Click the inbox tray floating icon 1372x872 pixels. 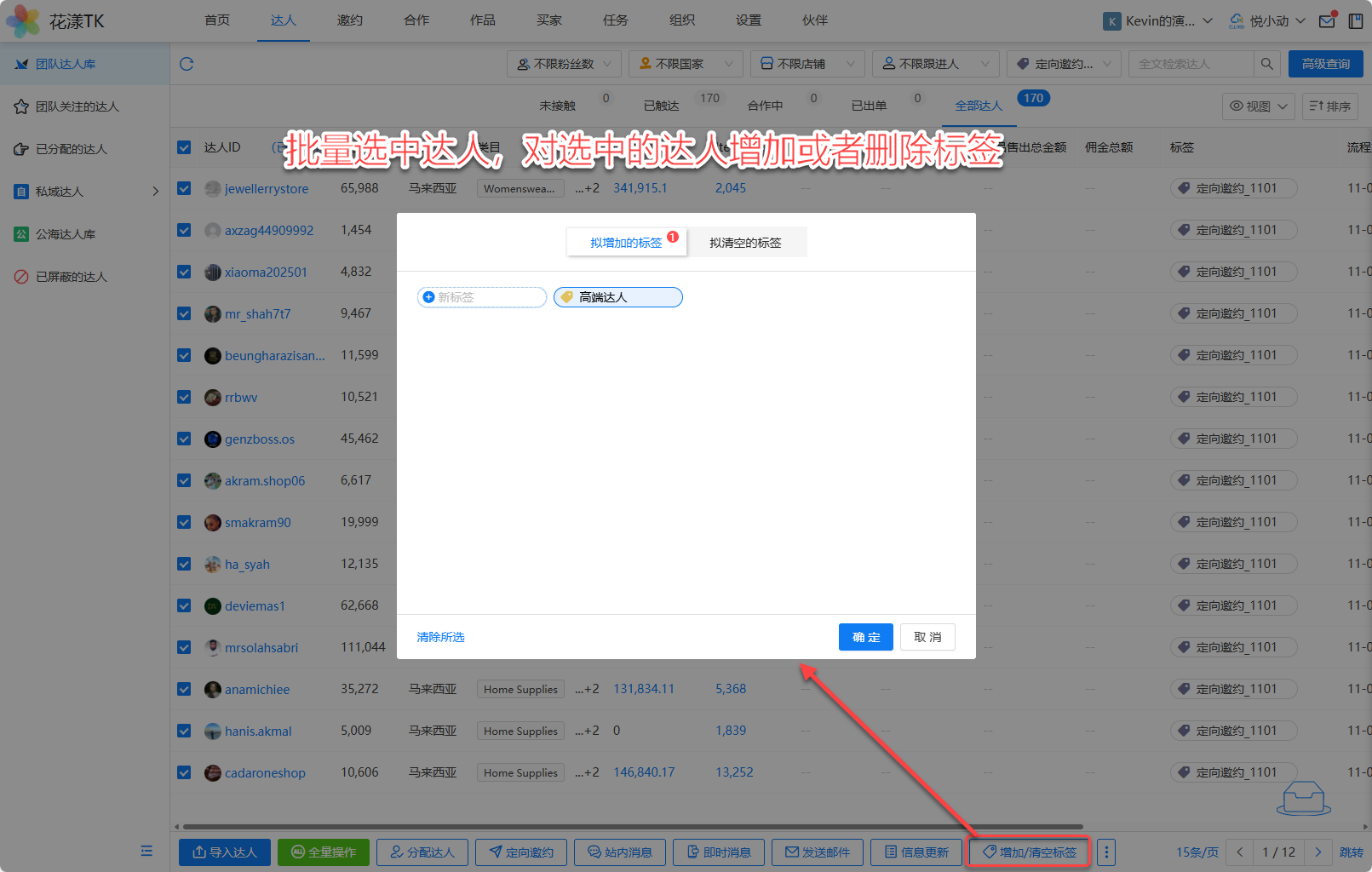(1303, 798)
